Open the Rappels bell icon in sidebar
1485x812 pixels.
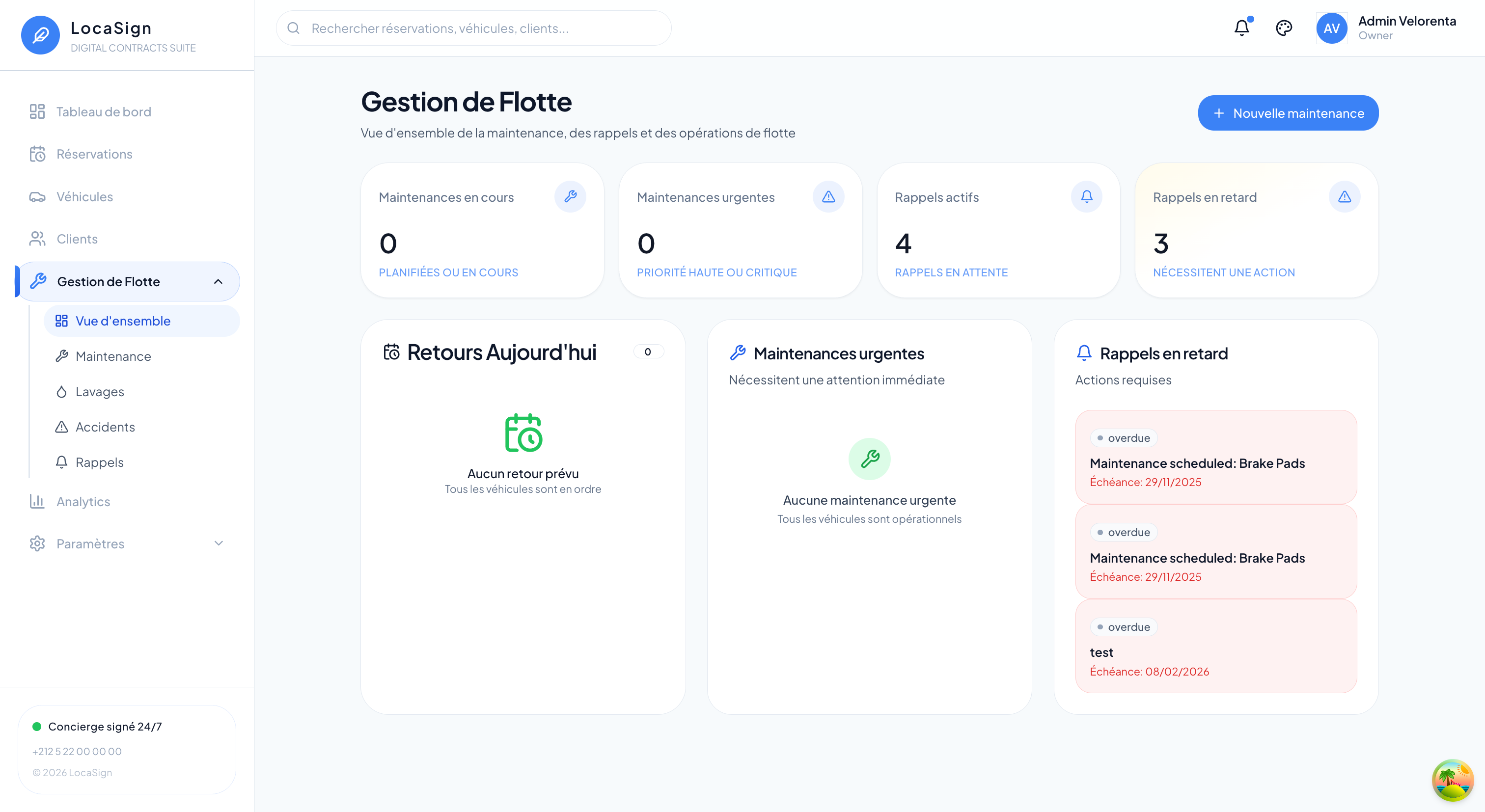62,461
